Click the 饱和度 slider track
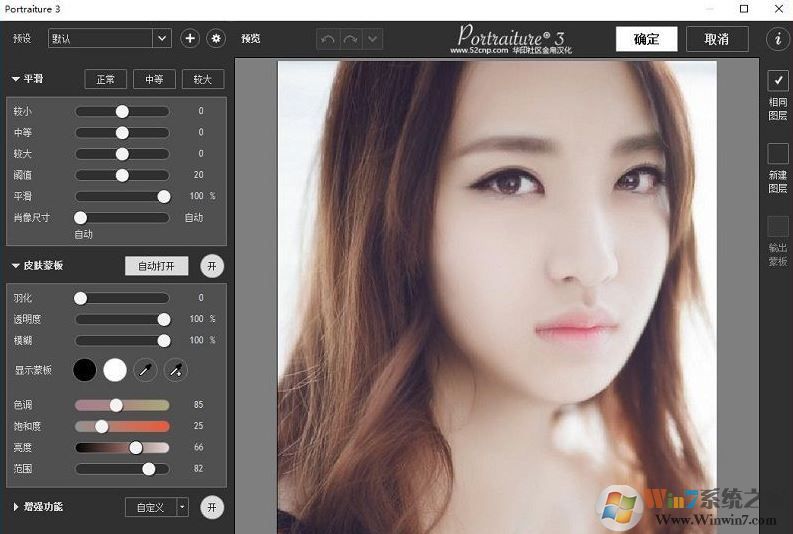793x534 pixels. point(122,426)
